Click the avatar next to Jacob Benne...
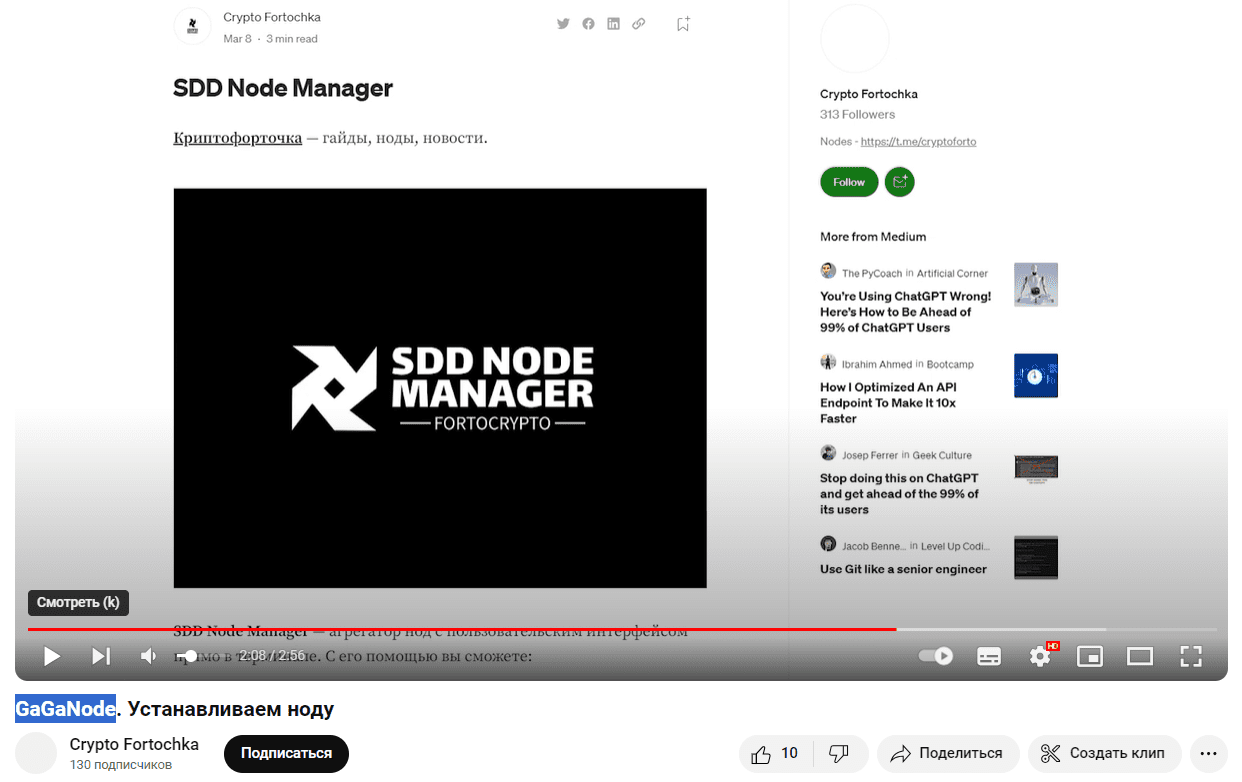 pos(828,544)
